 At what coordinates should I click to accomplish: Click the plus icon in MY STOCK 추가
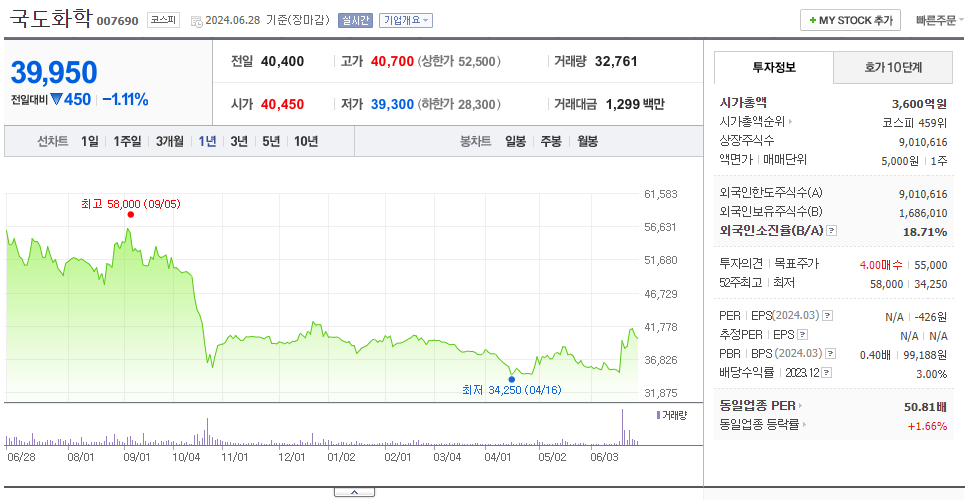click(813, 20)
